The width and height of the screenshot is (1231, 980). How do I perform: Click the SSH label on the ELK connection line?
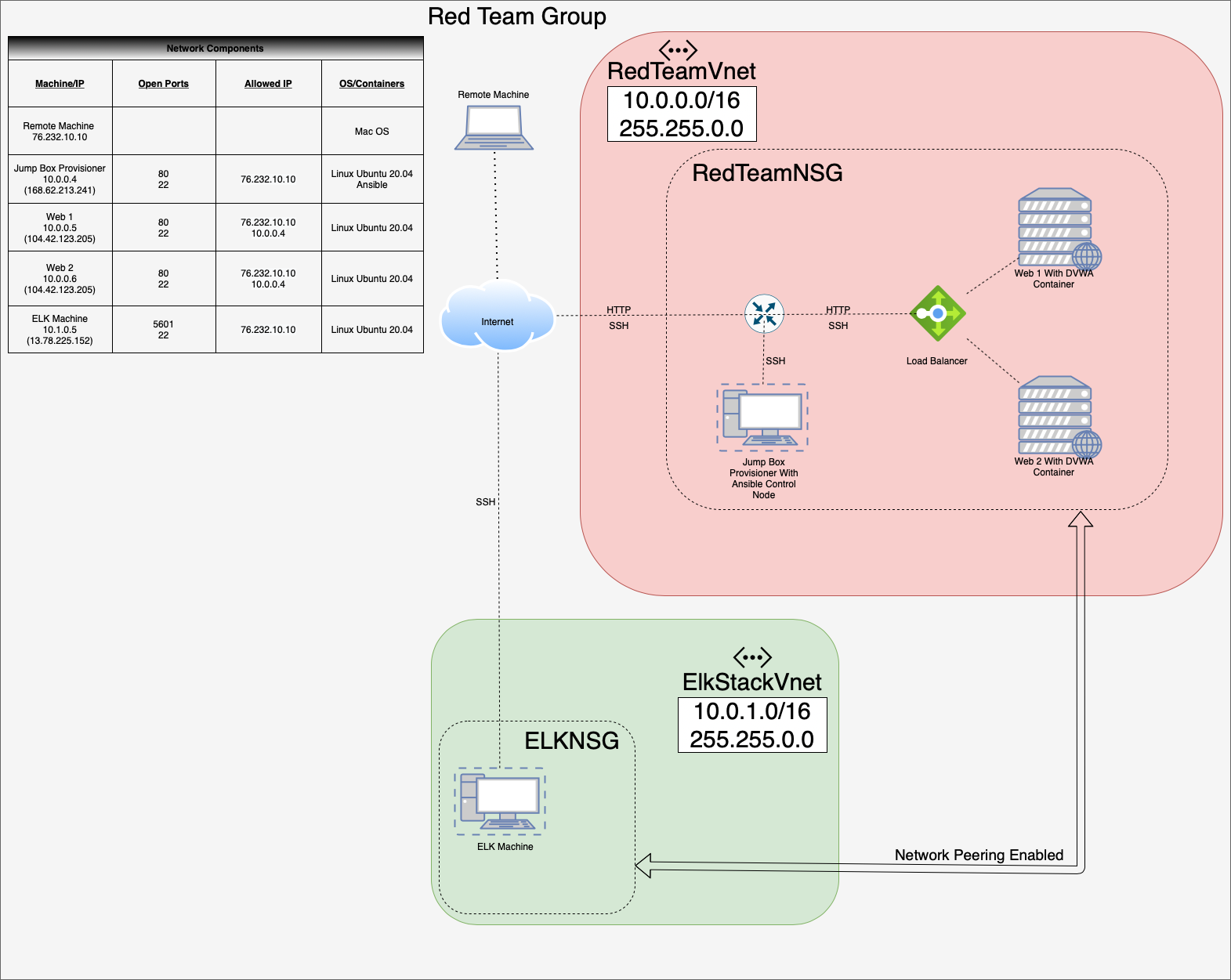pos(486,502)
